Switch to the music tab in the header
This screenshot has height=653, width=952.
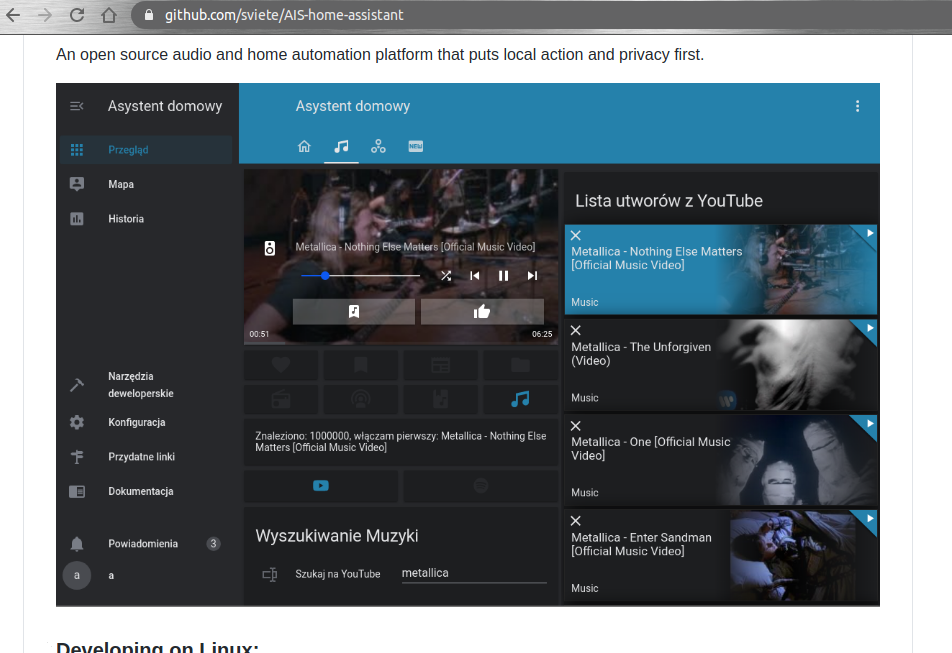341,147
